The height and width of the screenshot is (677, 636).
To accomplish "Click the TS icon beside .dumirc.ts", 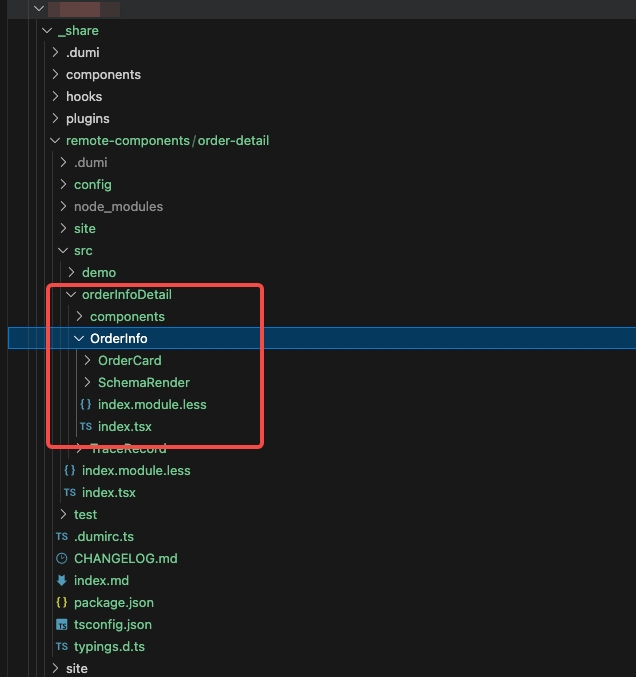I will click(62, 536).
